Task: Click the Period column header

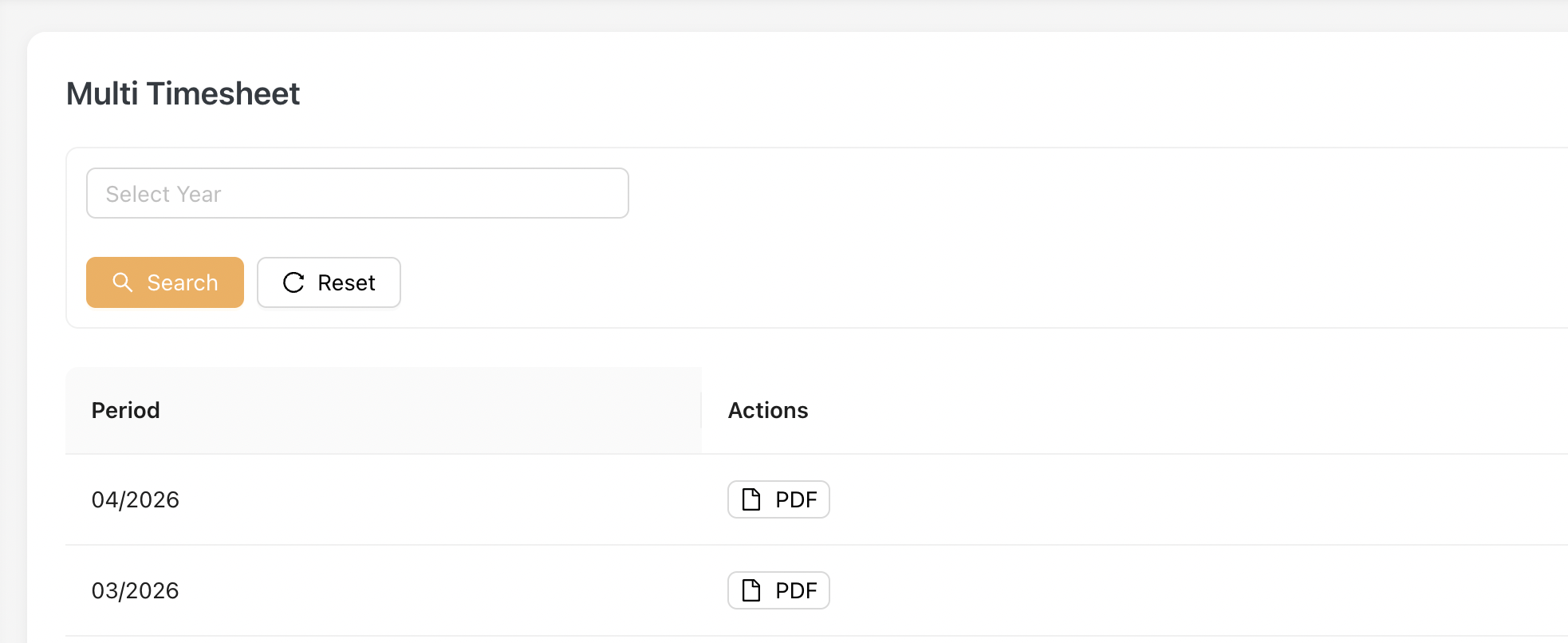Action: [x=126, y=410]
